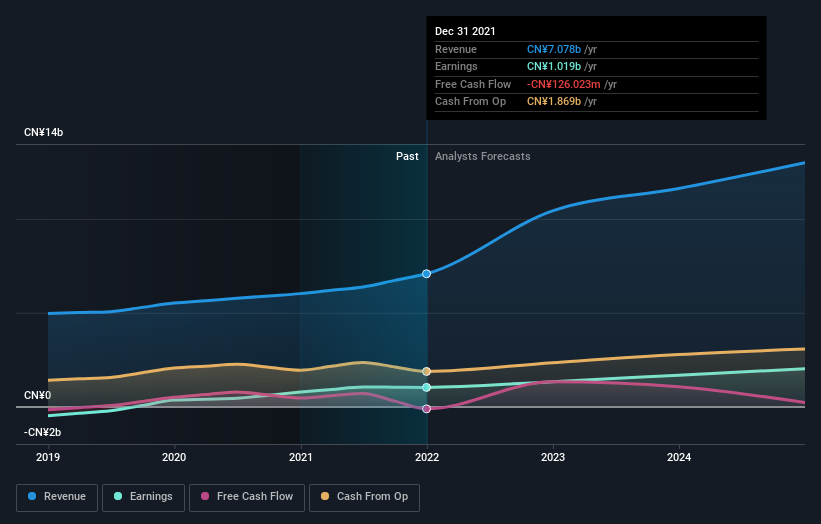Click the Revenue row label in tooltip
Image resolution: width=821 pixels, height=524 pixels.
(x=456, y=49)
